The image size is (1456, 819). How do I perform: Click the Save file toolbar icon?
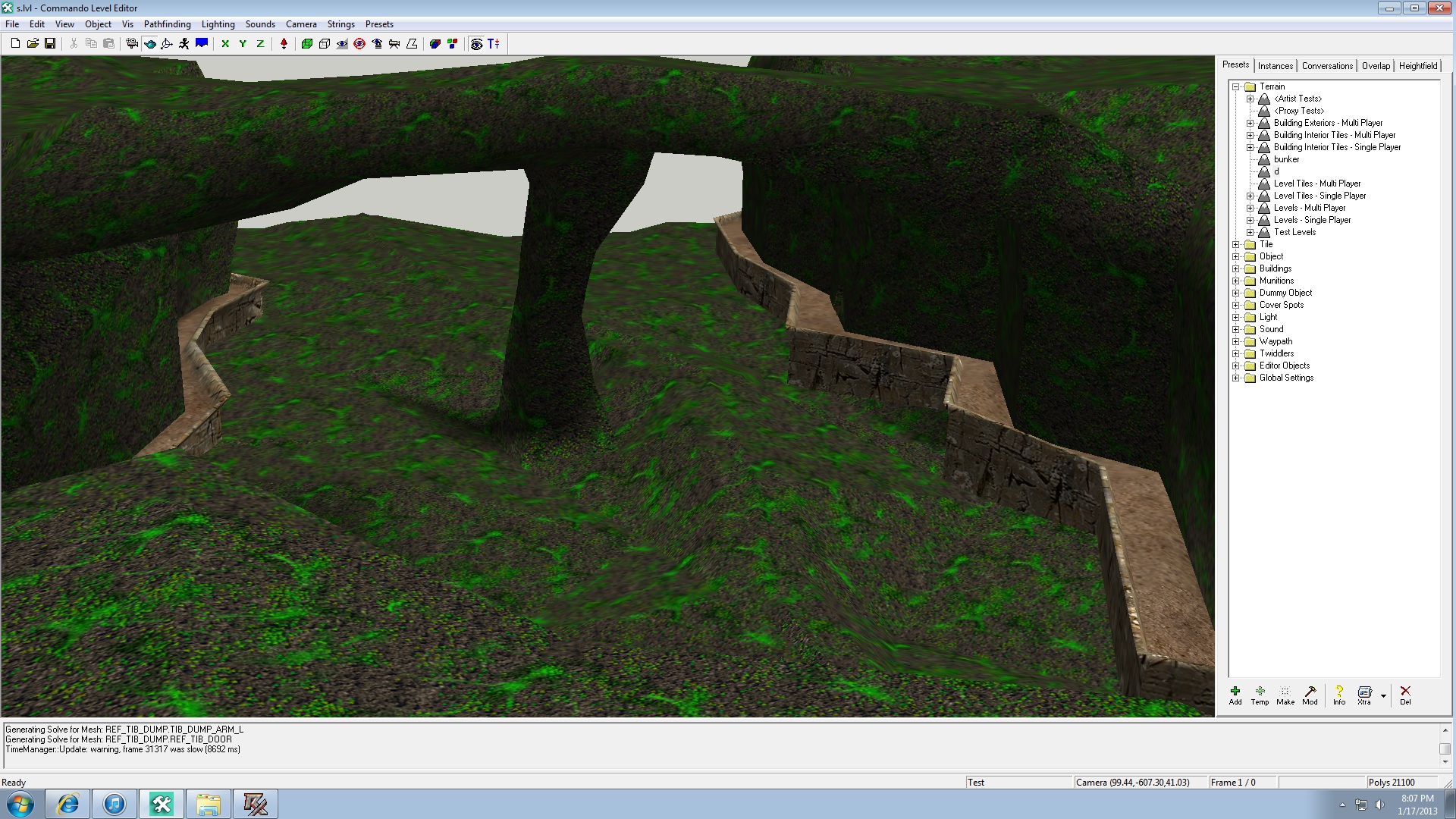[50, 44]
